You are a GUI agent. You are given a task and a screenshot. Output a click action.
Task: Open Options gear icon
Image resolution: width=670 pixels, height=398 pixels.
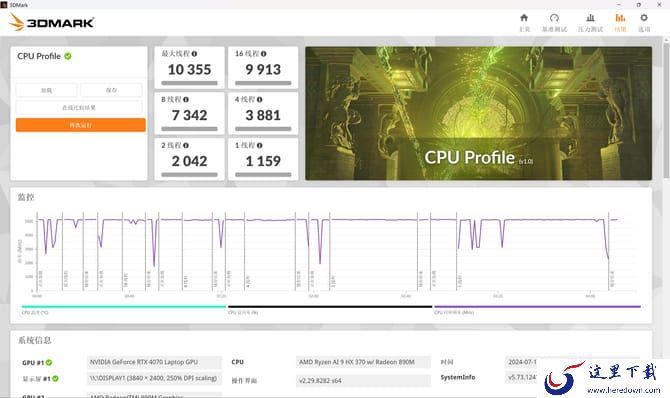tap(644, 18)
